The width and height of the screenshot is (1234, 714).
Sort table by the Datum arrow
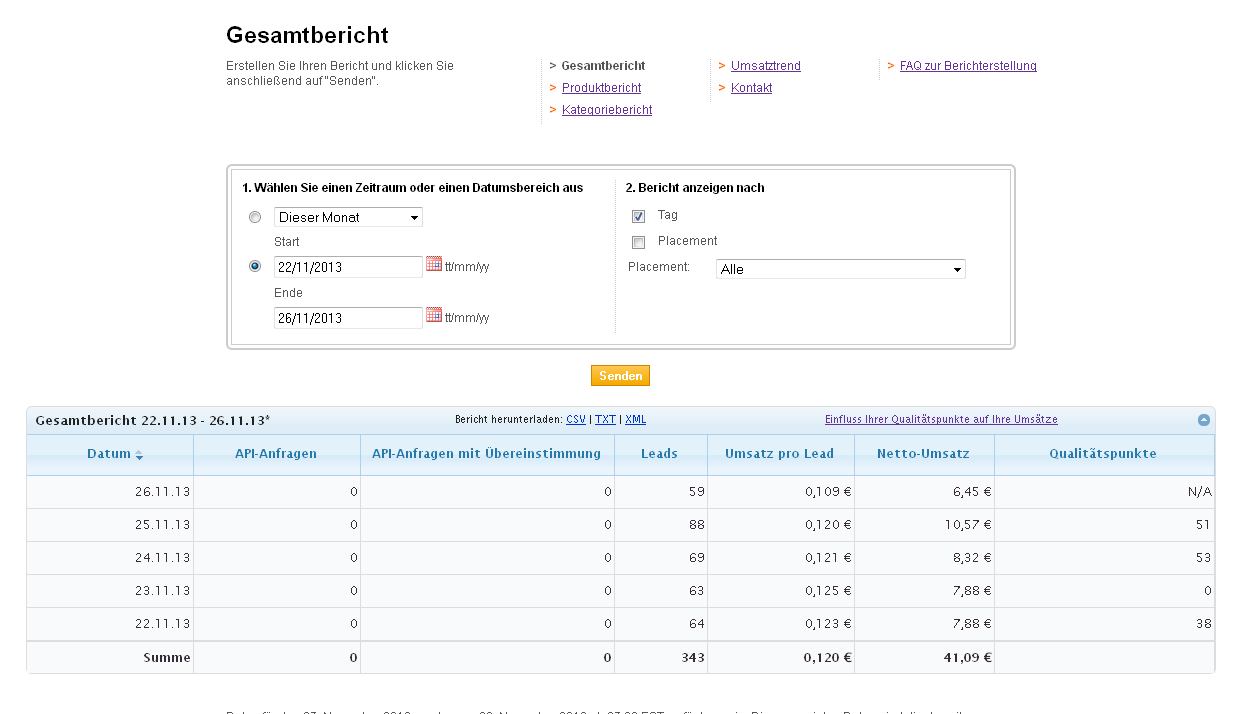139,455
